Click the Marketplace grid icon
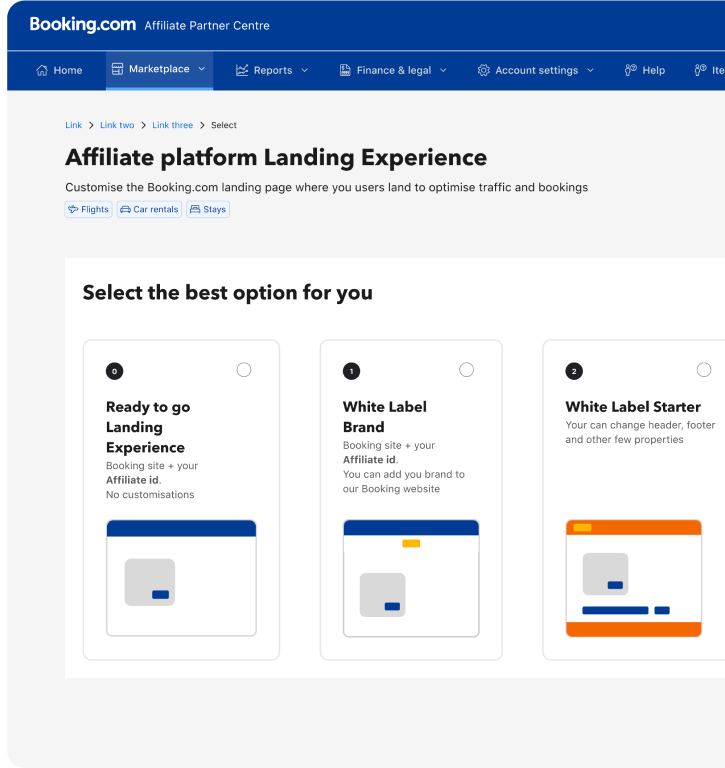The width and height of the screenshot is (725, 768). 117,69
